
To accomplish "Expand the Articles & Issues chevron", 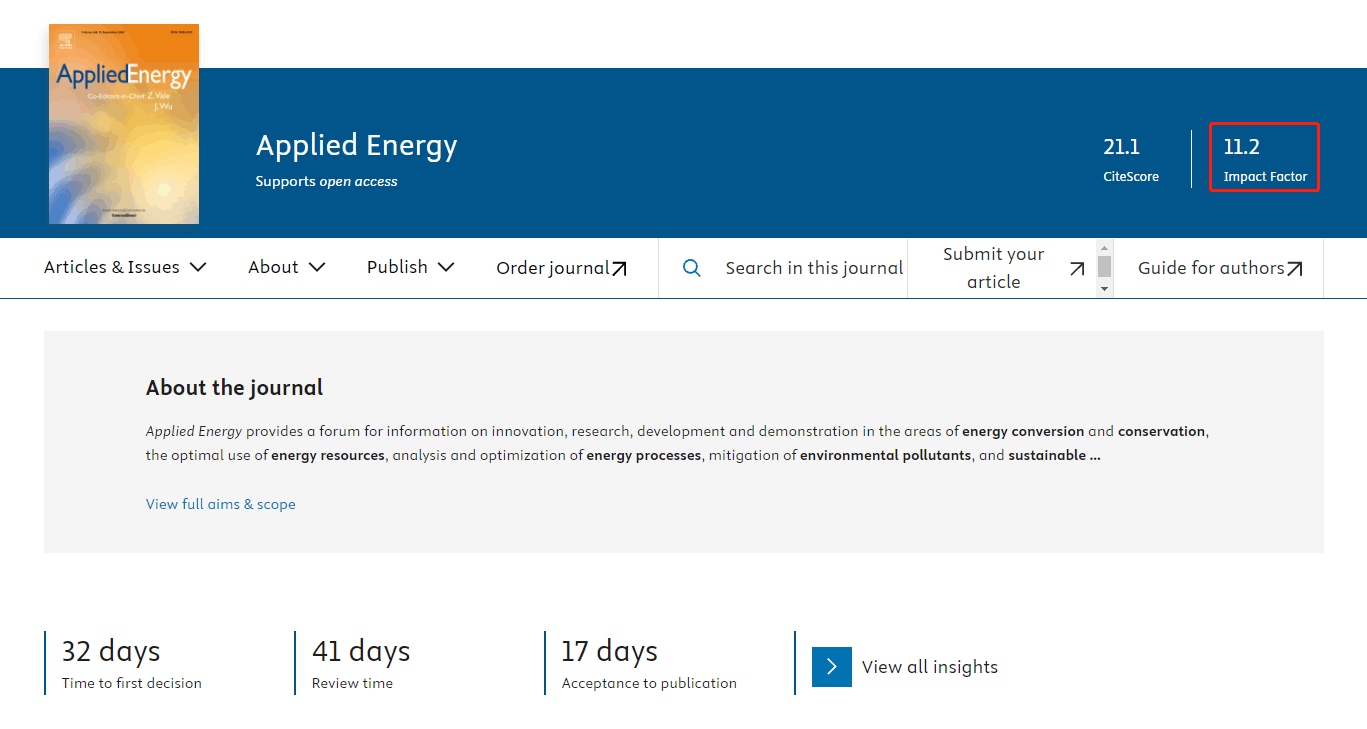I will click(x=198, y=267).
